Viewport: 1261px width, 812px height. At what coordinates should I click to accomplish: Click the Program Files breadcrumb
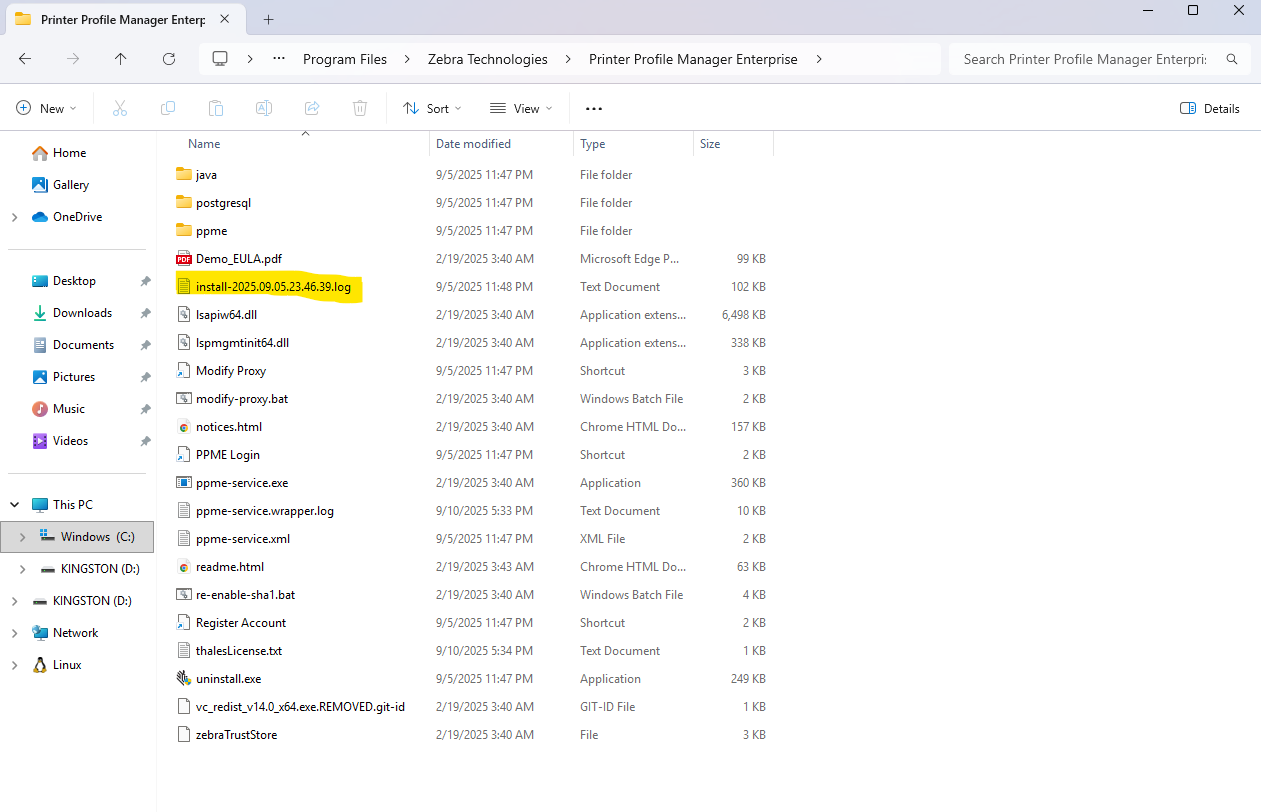coord(345,59)
